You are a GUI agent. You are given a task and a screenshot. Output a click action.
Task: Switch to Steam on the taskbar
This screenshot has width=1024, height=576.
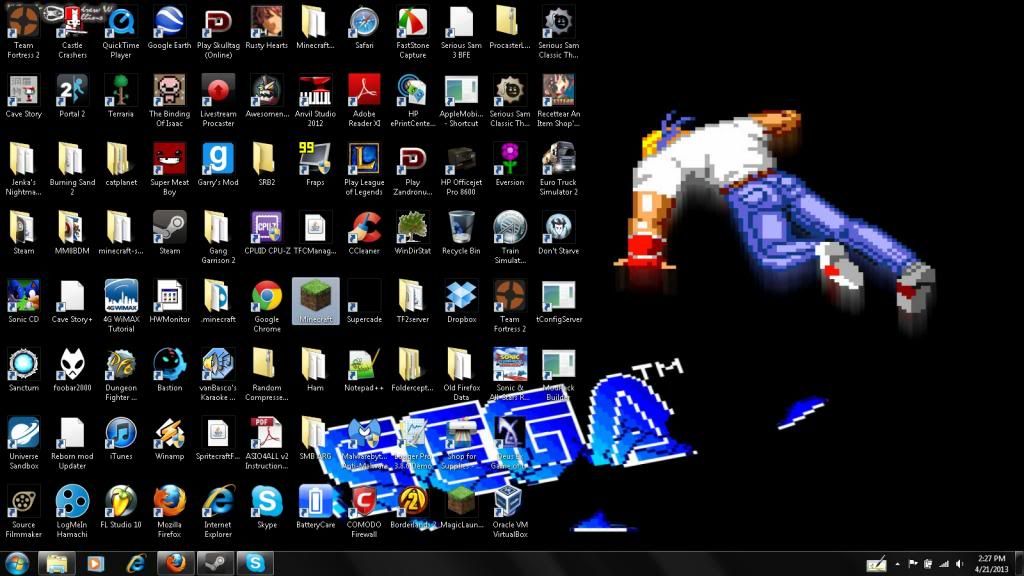tap(216, 563)
